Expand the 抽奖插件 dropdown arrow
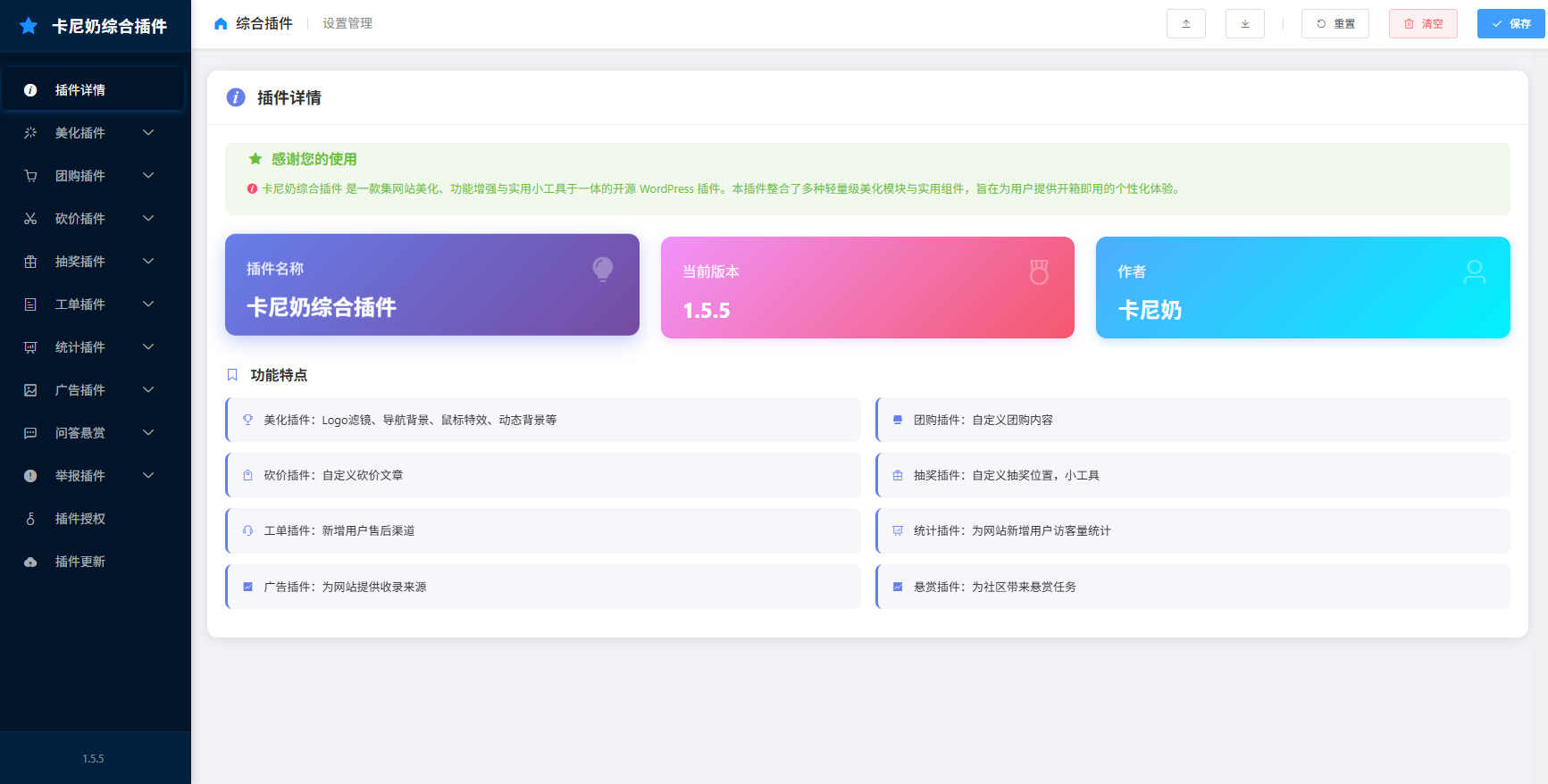This screenshot has height=784, width=1548. click(148, 262)
